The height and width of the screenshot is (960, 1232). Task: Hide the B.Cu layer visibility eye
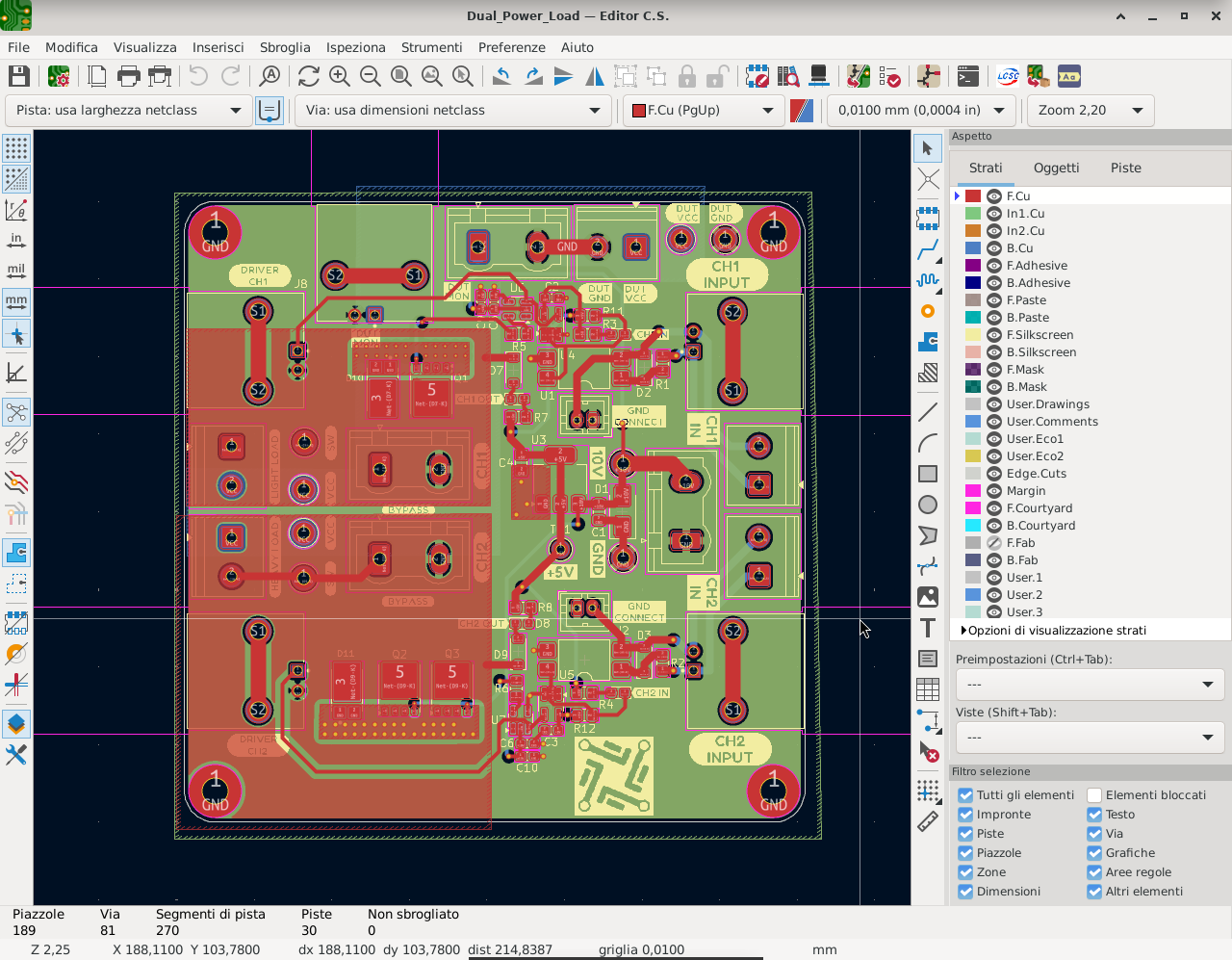coord(994,248)
